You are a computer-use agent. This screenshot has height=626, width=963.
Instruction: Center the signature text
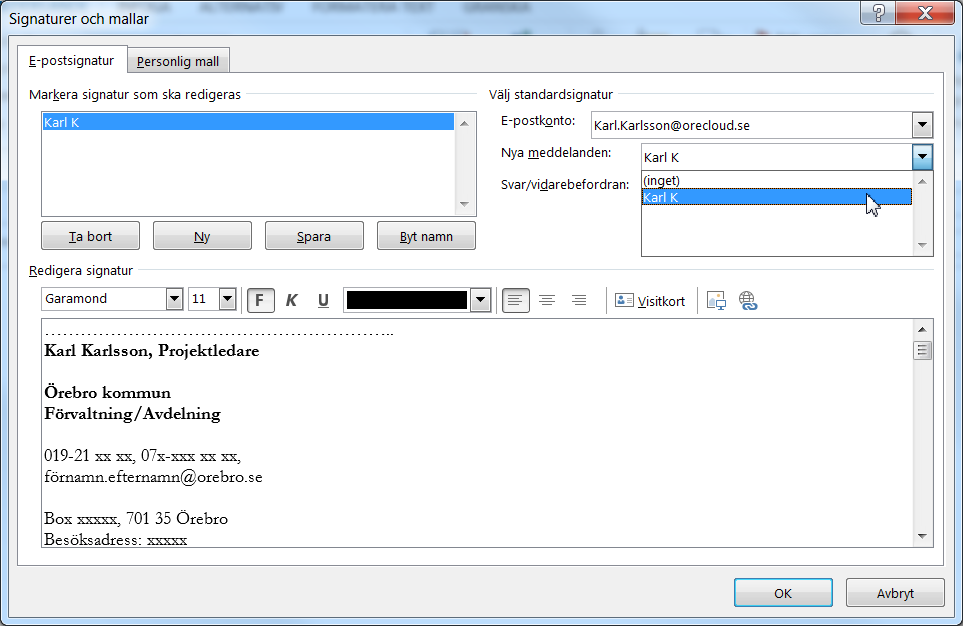(x=547, y=300)
